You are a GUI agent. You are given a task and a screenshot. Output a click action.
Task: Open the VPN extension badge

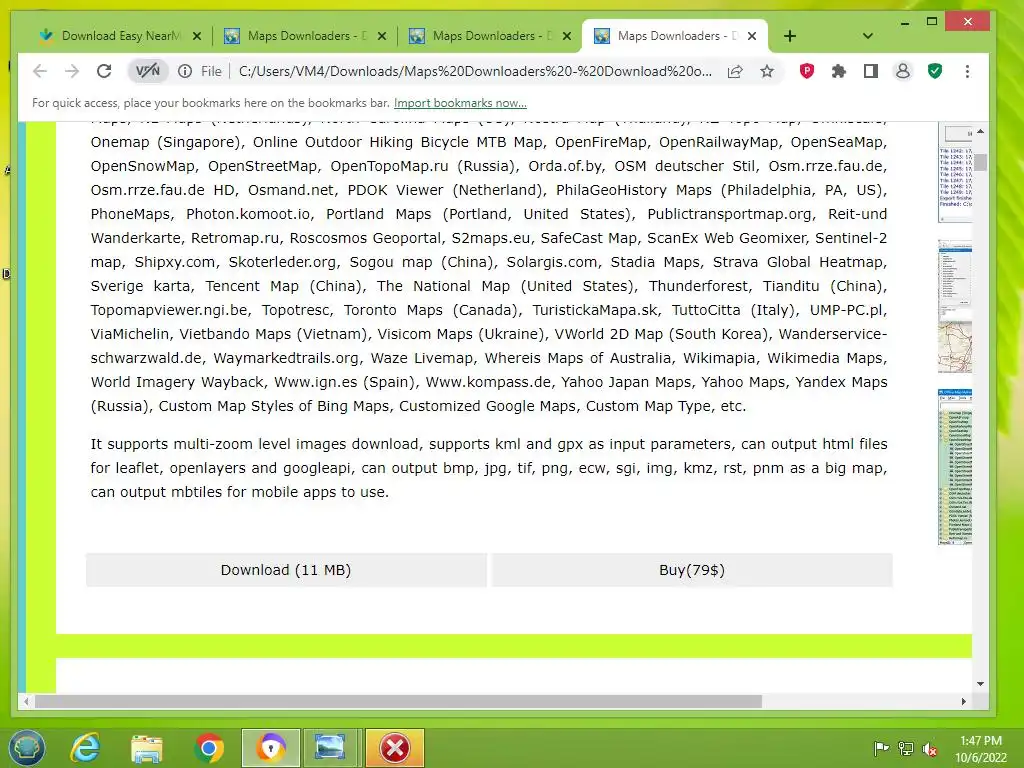click(148, 71)
